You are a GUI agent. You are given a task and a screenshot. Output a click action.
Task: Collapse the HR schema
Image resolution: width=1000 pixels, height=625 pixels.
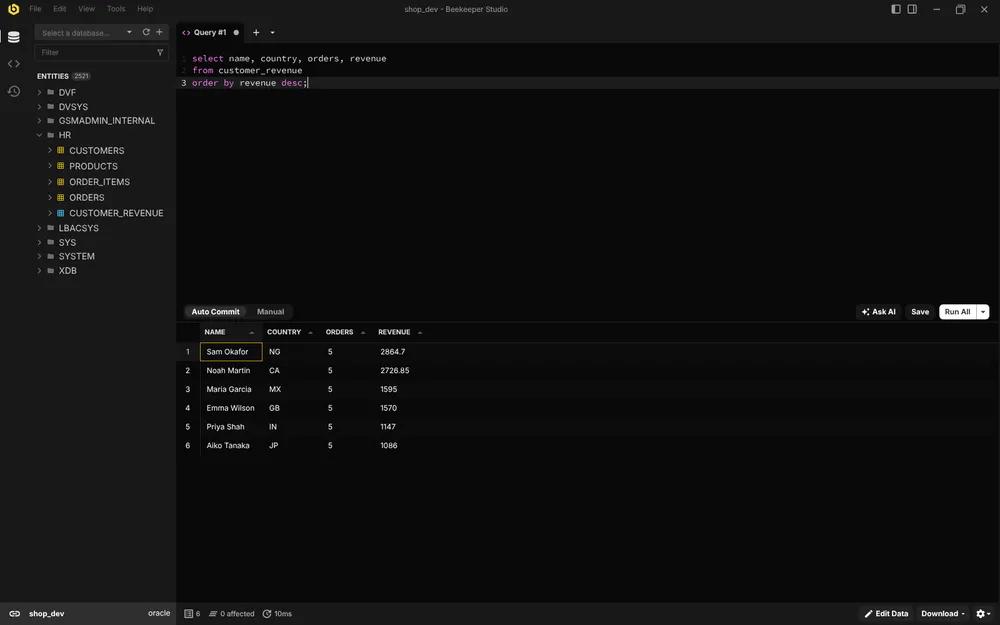tap(40, 135)
